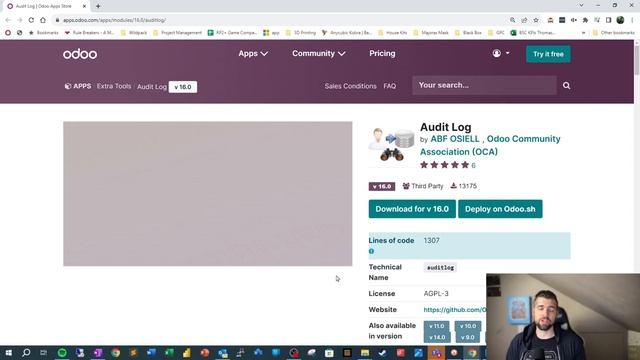Open the Other bookmarks folder
The image size is (640, 360).
(613, 33)
